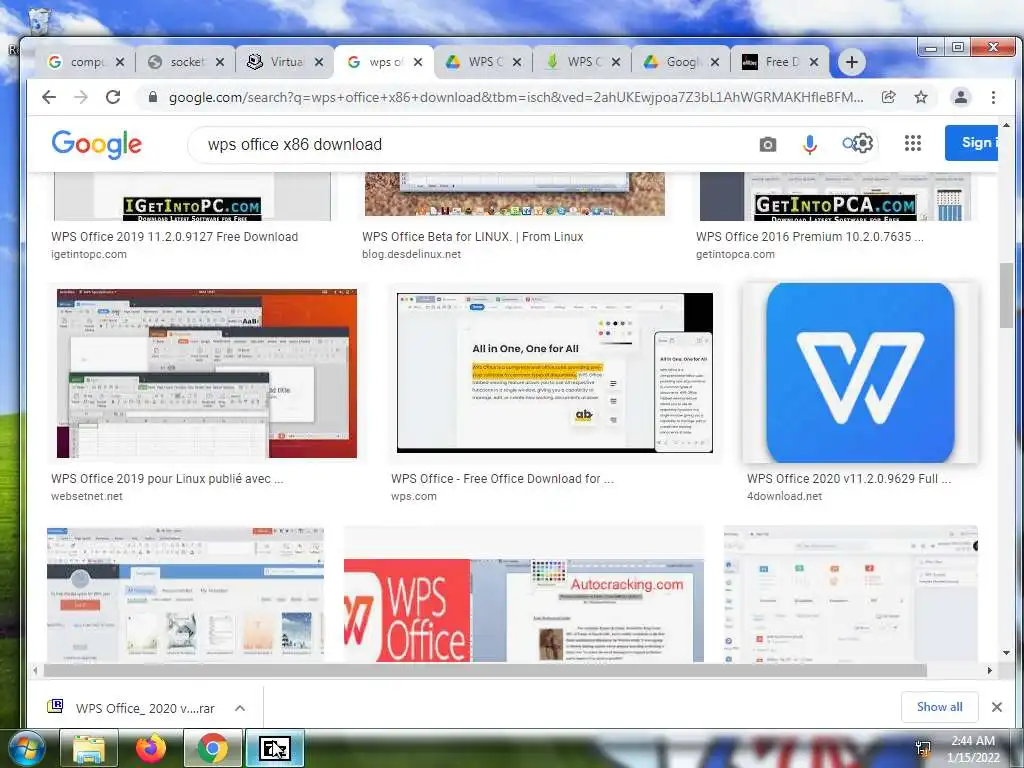Screen dimensions: 1024x768
Task: Close the 'socket' tab
Action: point(219,62)
